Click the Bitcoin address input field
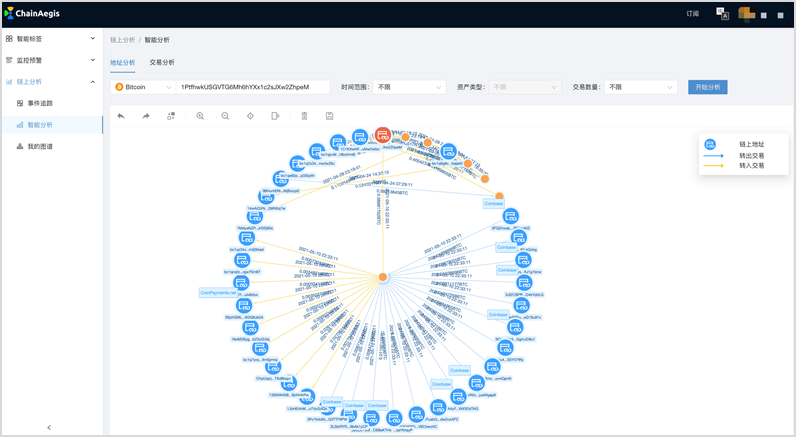The image size is (796, 437). [x=253, y=87]
